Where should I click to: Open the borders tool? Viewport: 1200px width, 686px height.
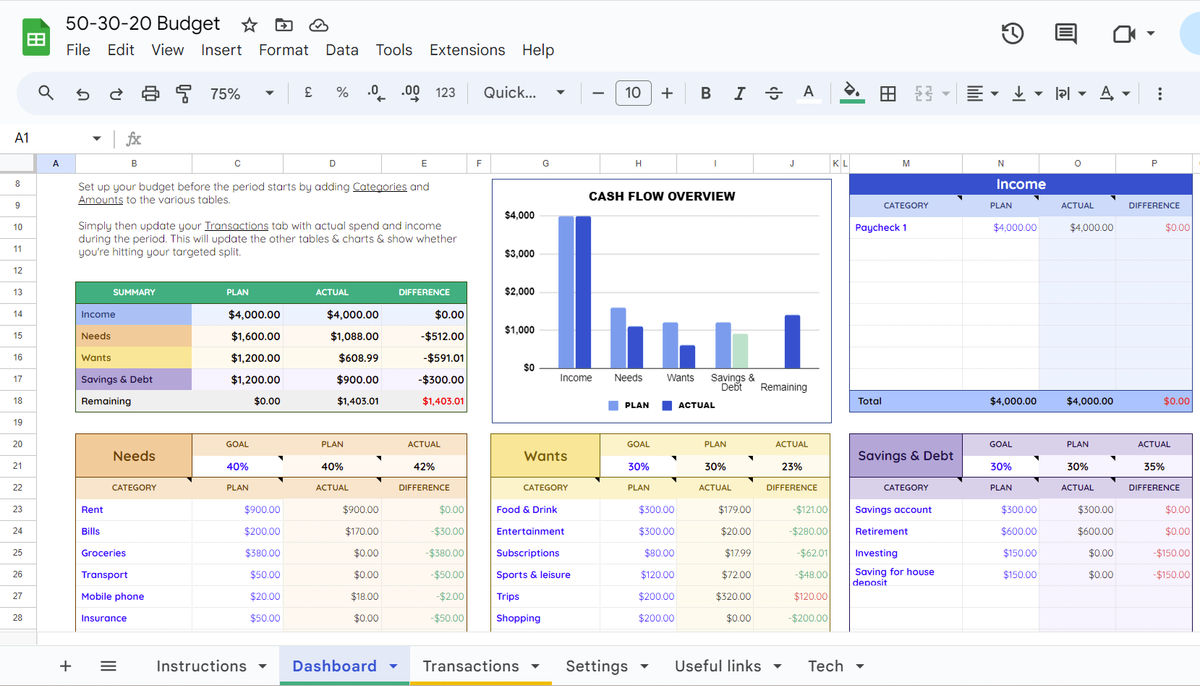coord(888,92)
